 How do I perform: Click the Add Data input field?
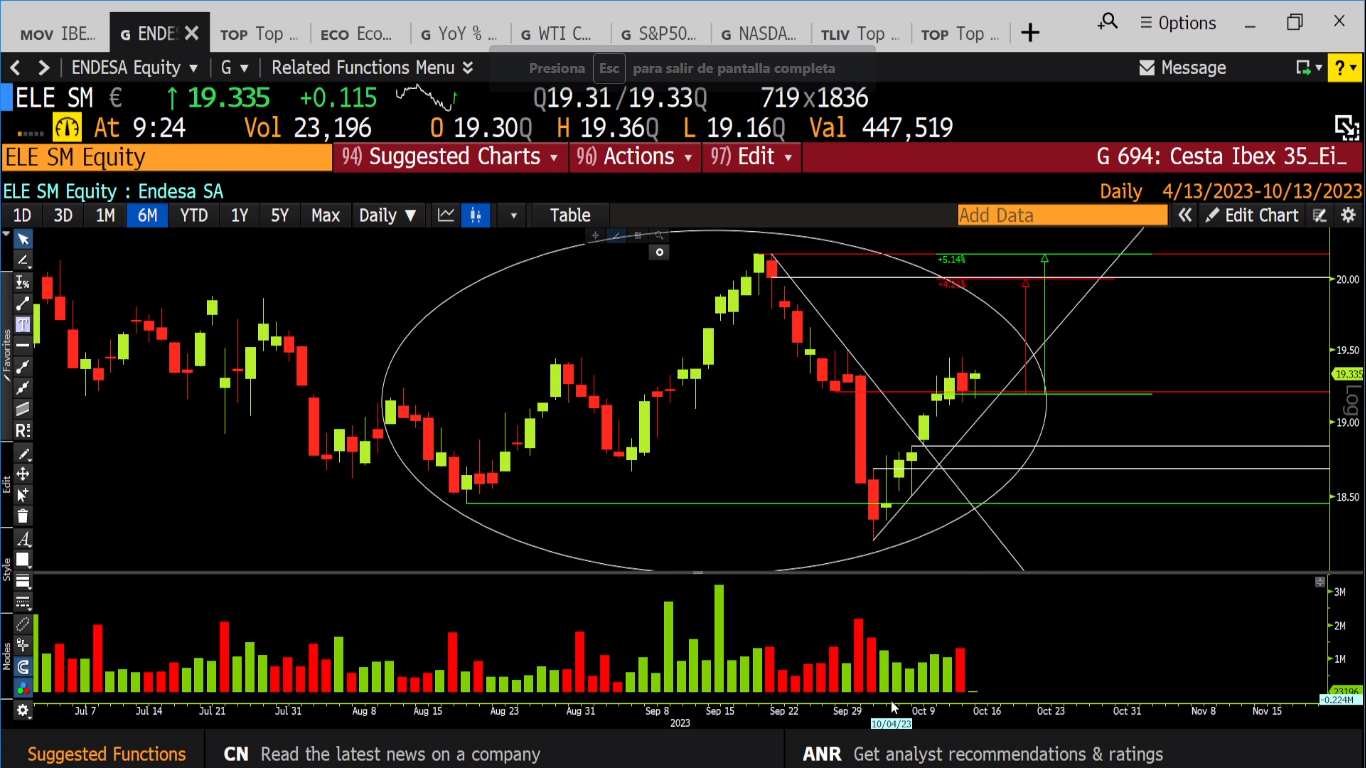click(x=1062, y=215)
